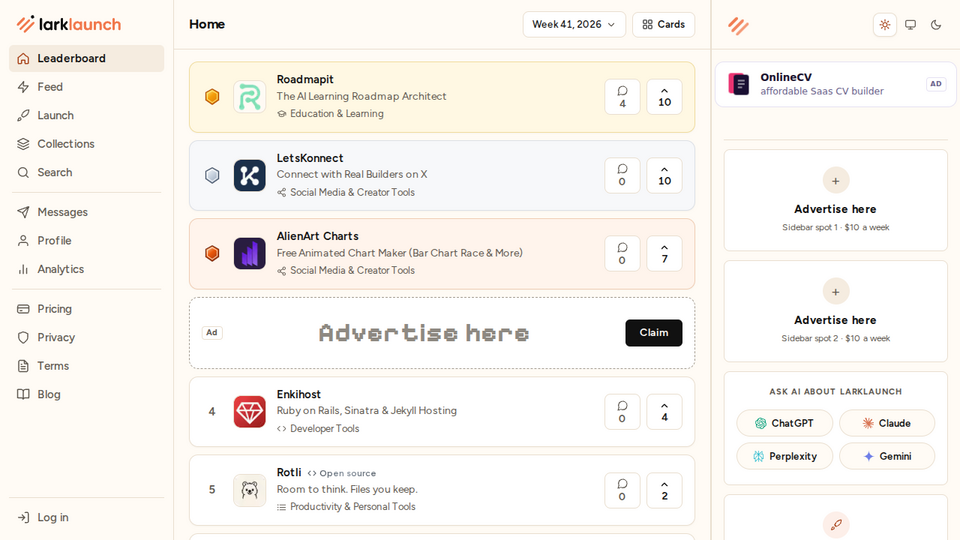Click the Profile person icon
Viewport: 960px width, 540px height.
(x=23, y=241)
